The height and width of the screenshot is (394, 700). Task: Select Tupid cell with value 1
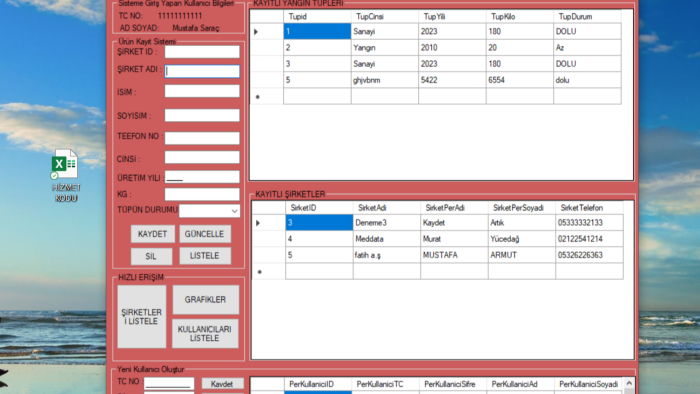(317, 31)
